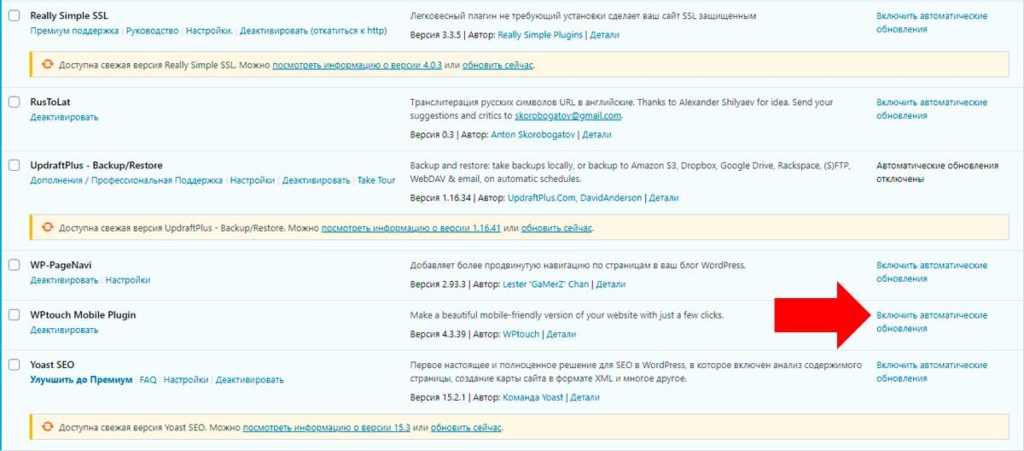The width and height of the screenshot is (1024, 451).
Task: Open Yoast SEO FAQ link
Action: (x=147, y=380)
